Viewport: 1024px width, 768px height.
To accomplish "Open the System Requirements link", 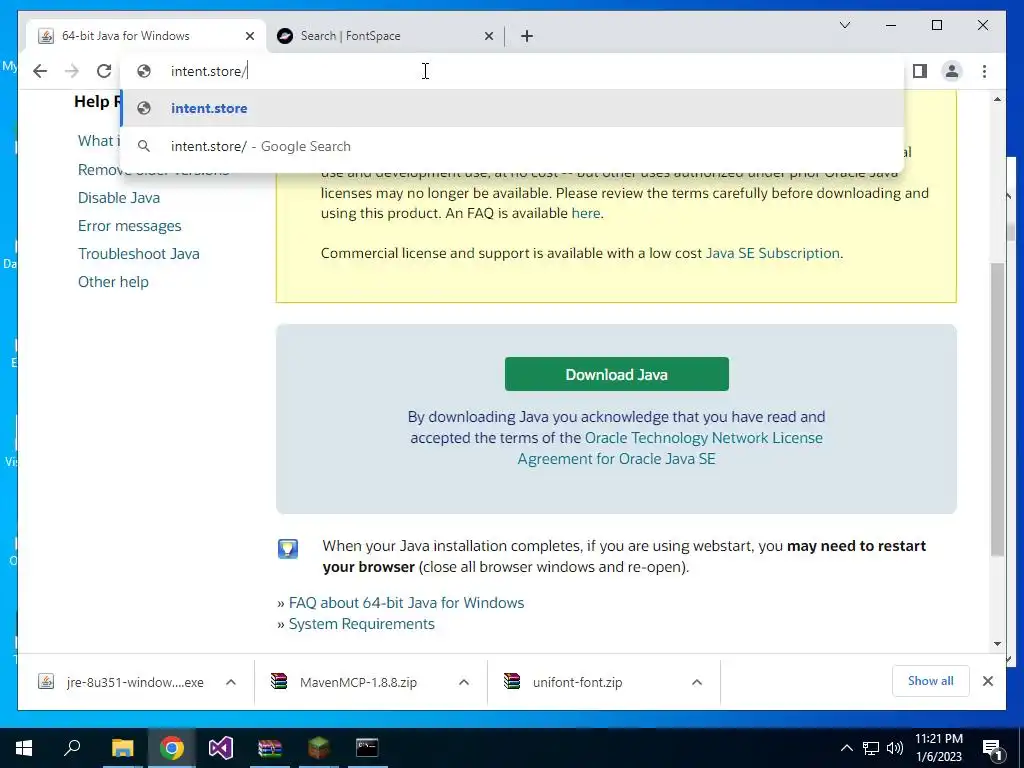I will coord(361,624).
